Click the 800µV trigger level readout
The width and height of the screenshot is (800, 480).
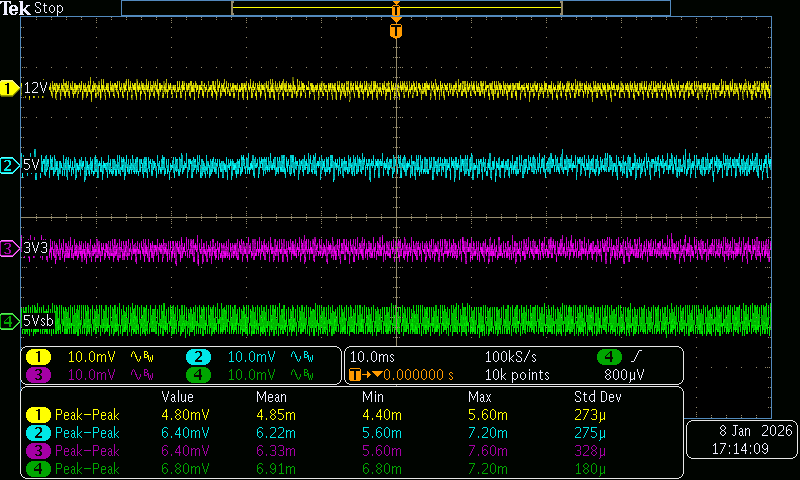[624, 375]
